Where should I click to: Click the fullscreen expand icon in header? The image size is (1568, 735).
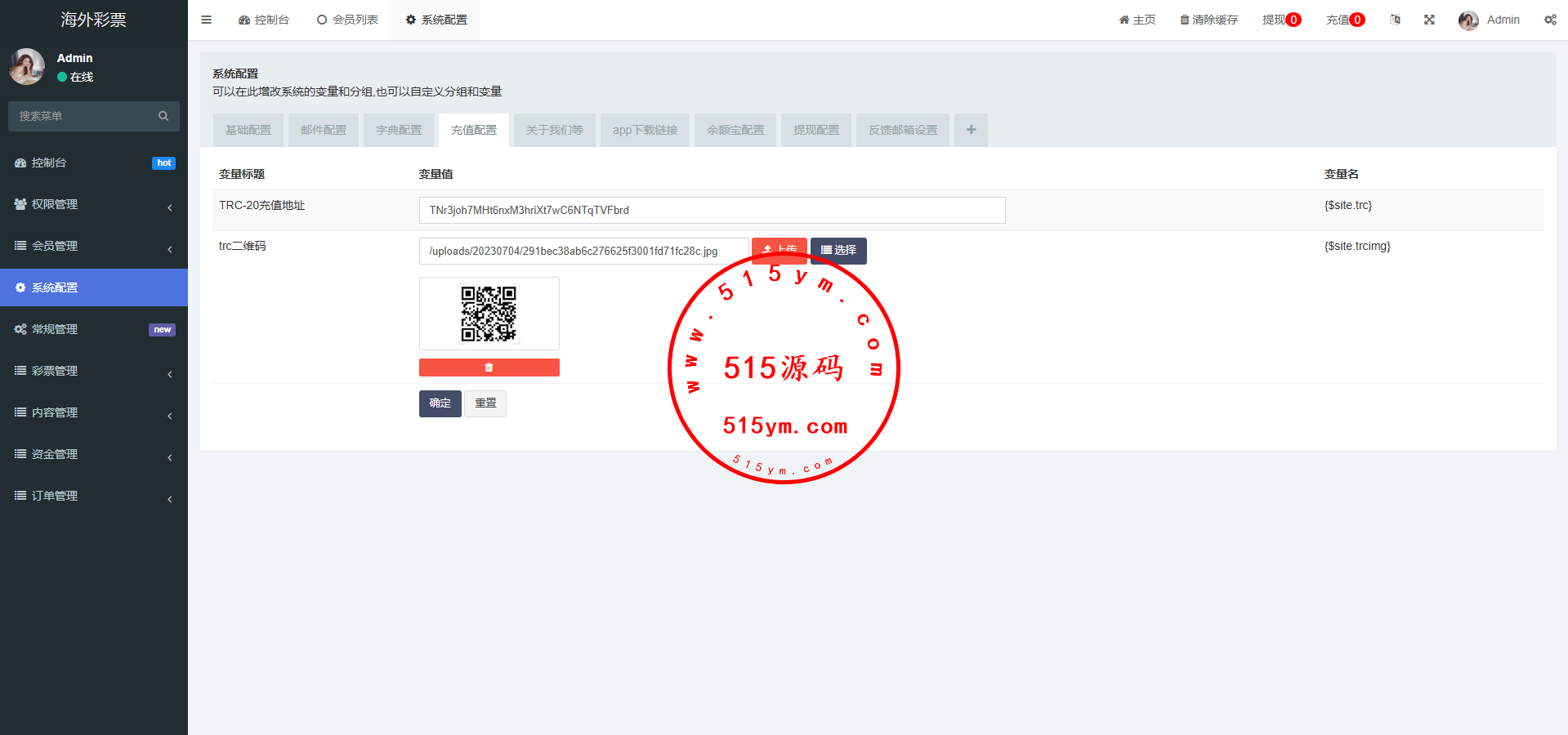(x=1429, y=20)
